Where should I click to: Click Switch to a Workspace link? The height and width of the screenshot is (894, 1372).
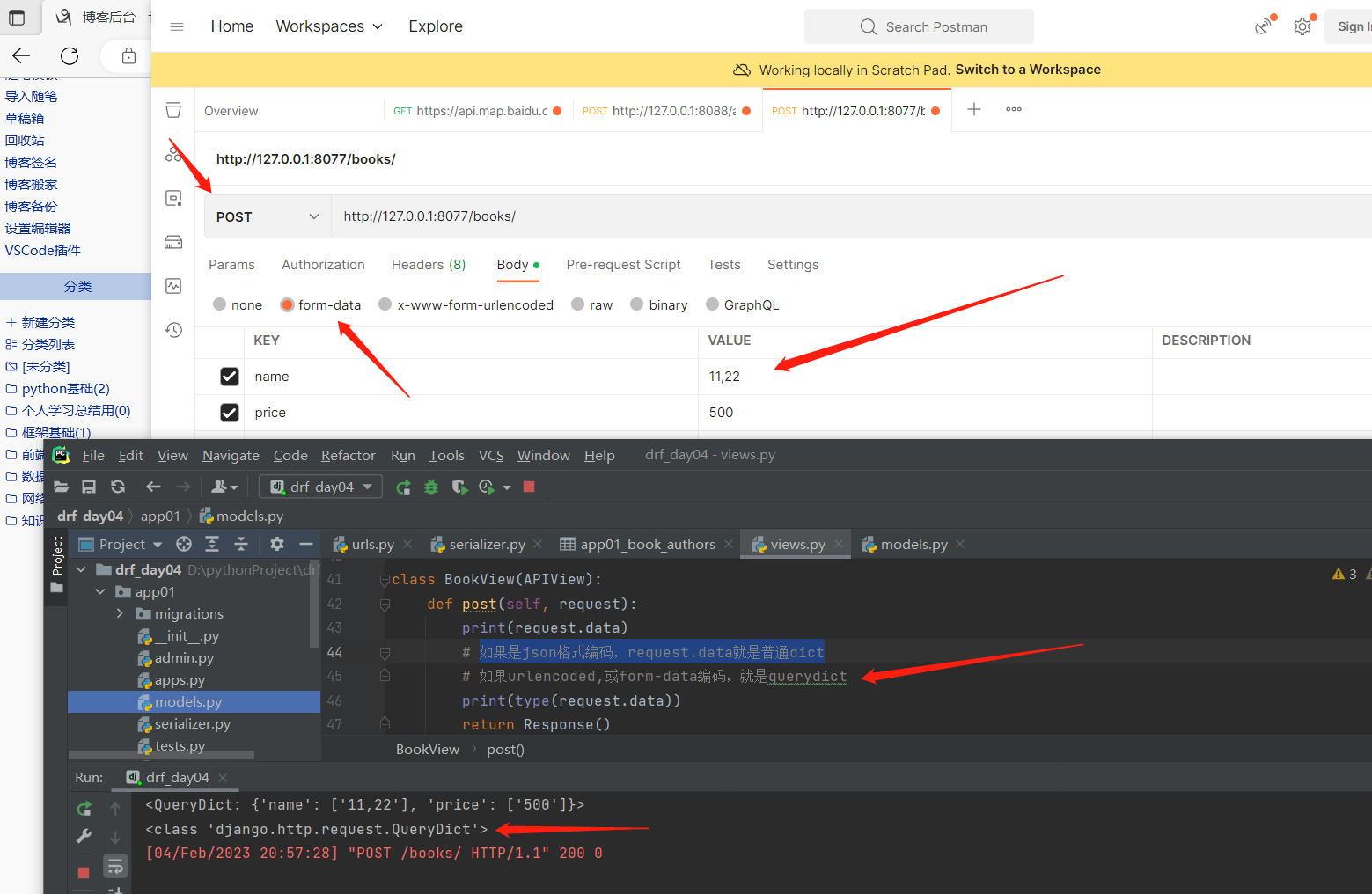click(x=1028, y=70)
